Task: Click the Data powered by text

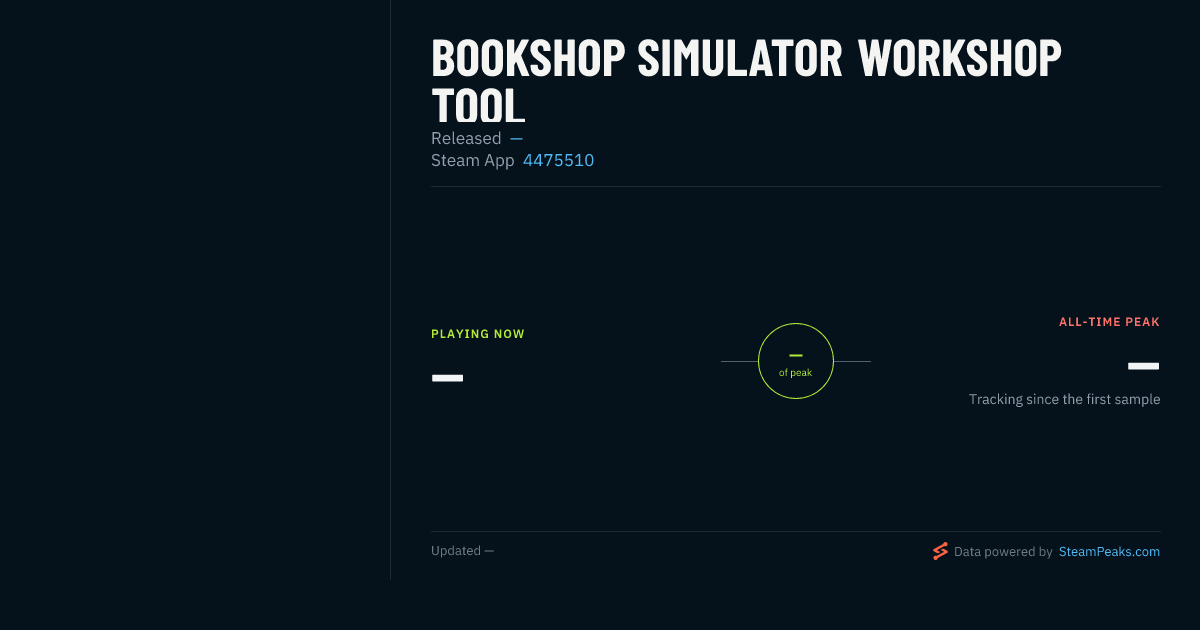Action: point(1003,551)
